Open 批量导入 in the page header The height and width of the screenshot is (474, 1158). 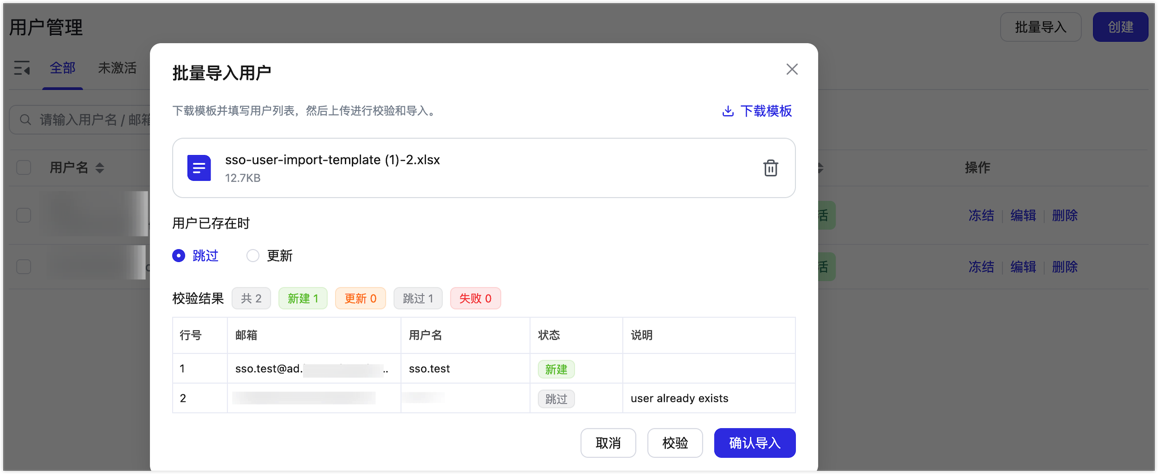(x=1041, y=27)
